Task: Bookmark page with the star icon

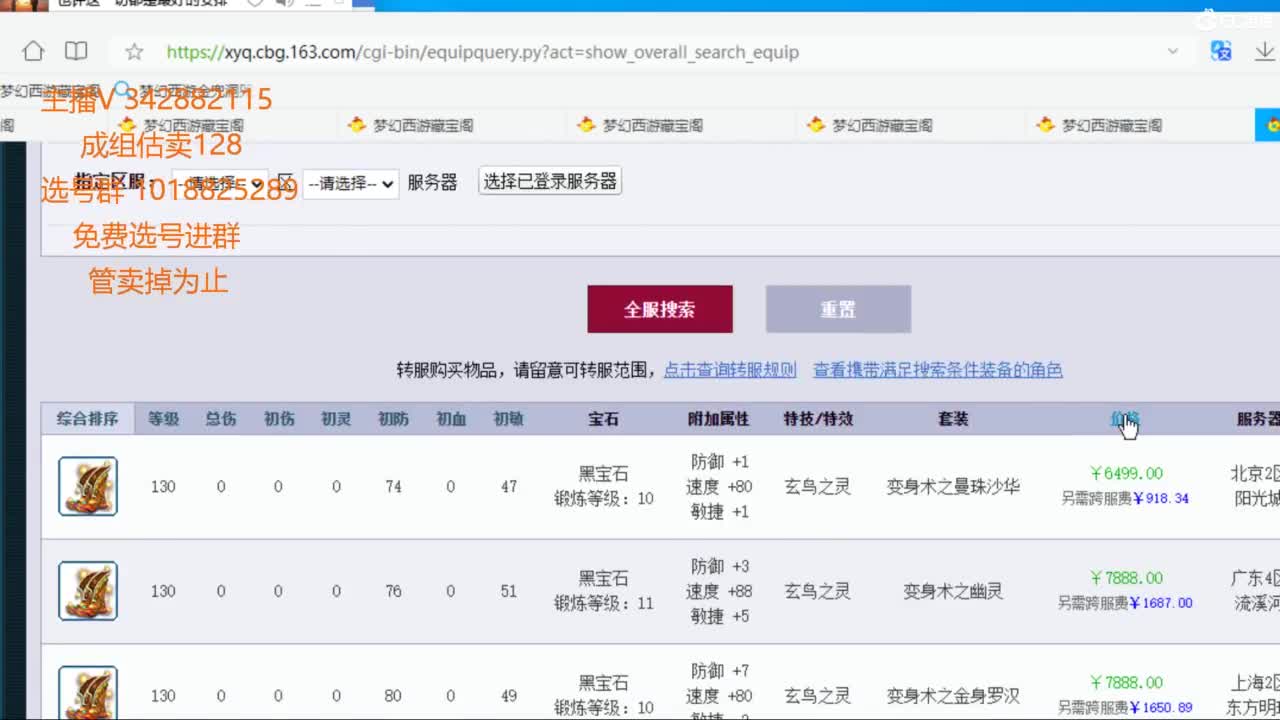Action: (134, 52)
